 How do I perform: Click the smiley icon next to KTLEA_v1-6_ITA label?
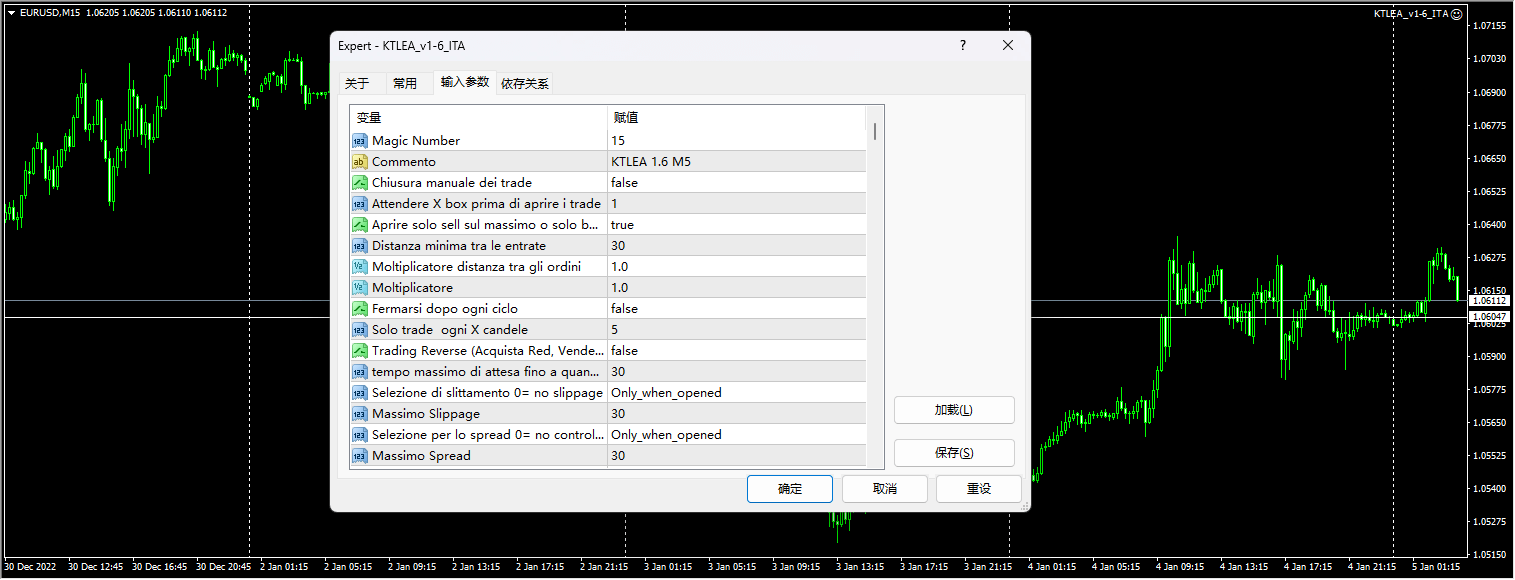[x=1459, y=14]
